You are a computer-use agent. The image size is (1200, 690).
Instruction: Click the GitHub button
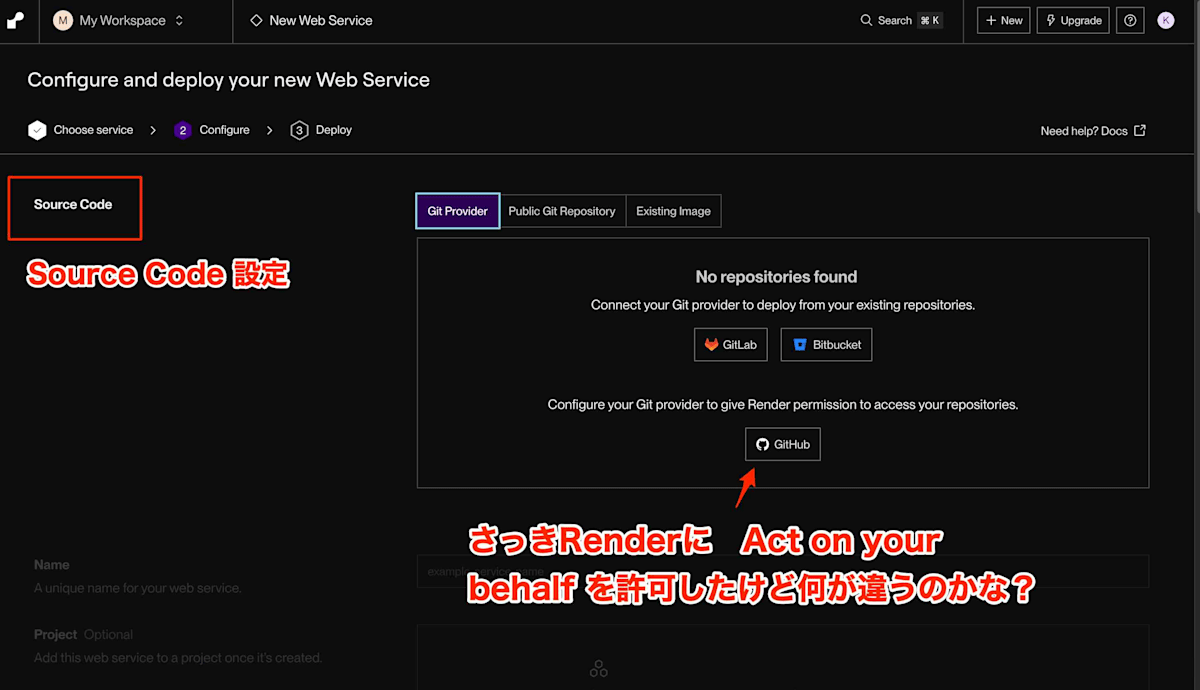pos(783,444)
